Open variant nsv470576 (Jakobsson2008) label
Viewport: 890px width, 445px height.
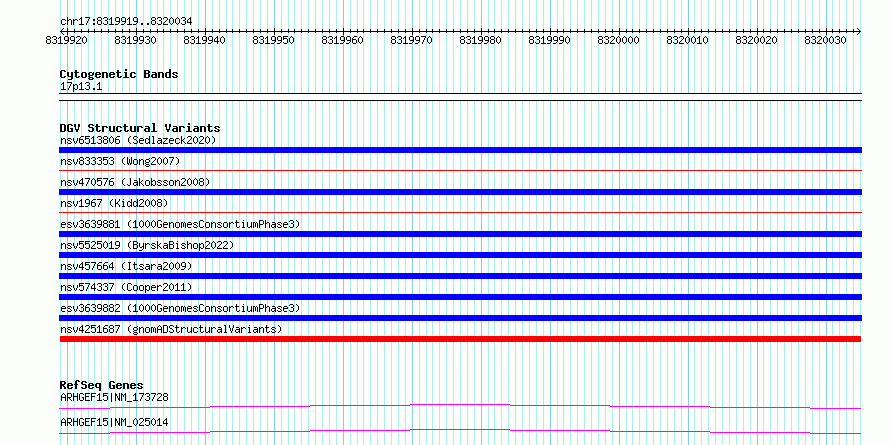pos(135,182)
